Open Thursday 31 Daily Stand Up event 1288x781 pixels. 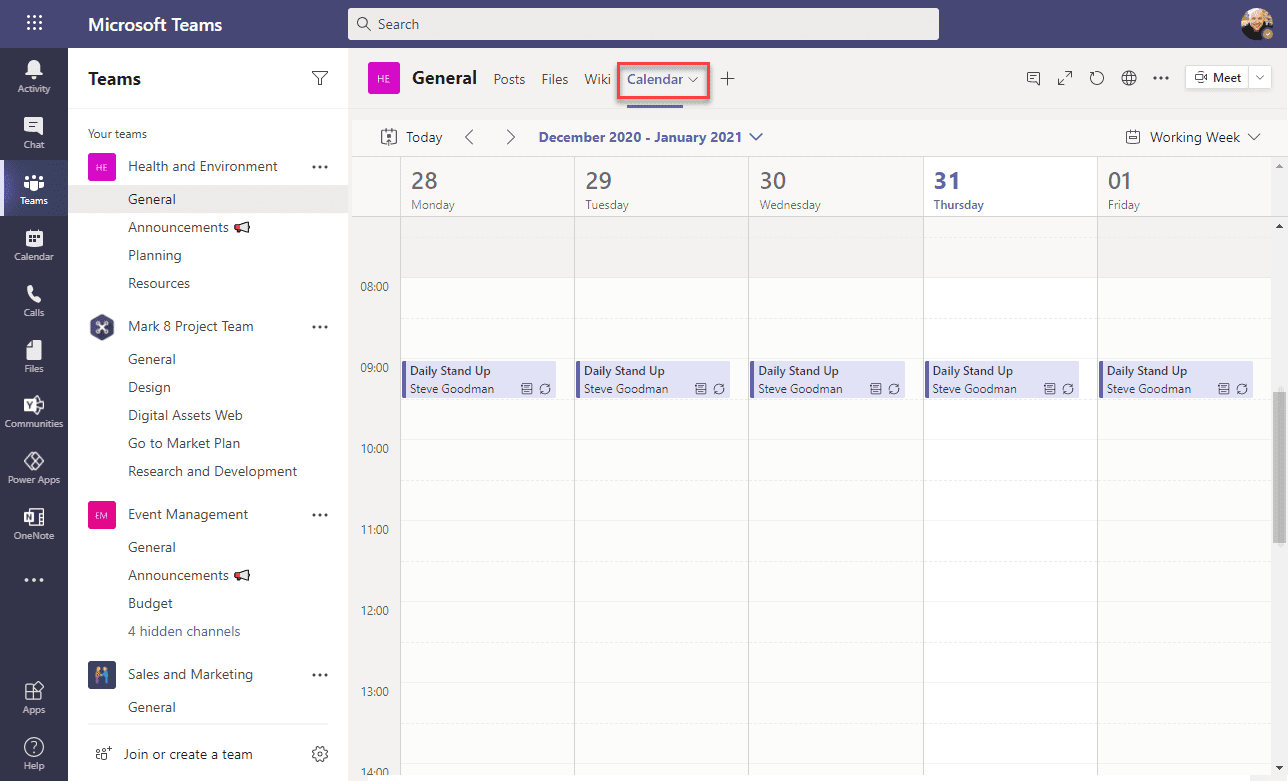(x=1002, y=379)
